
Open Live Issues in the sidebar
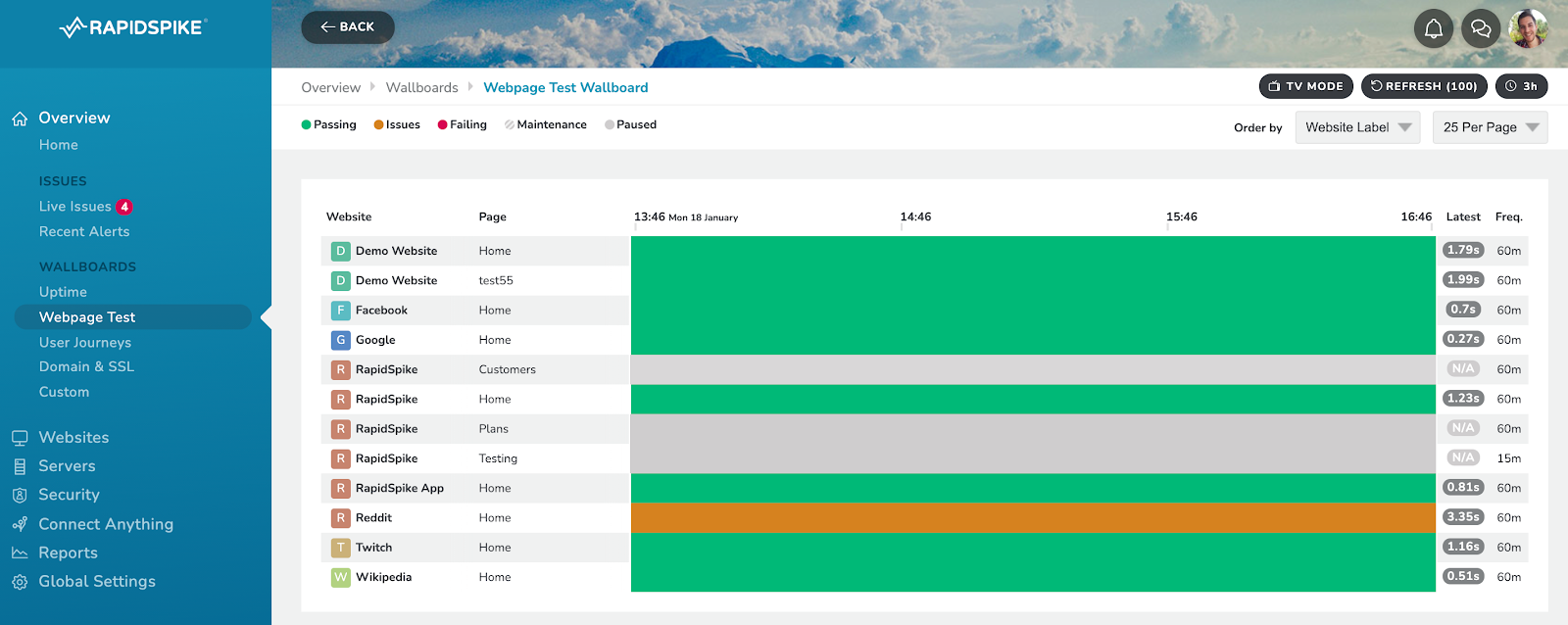click(74, 207)
